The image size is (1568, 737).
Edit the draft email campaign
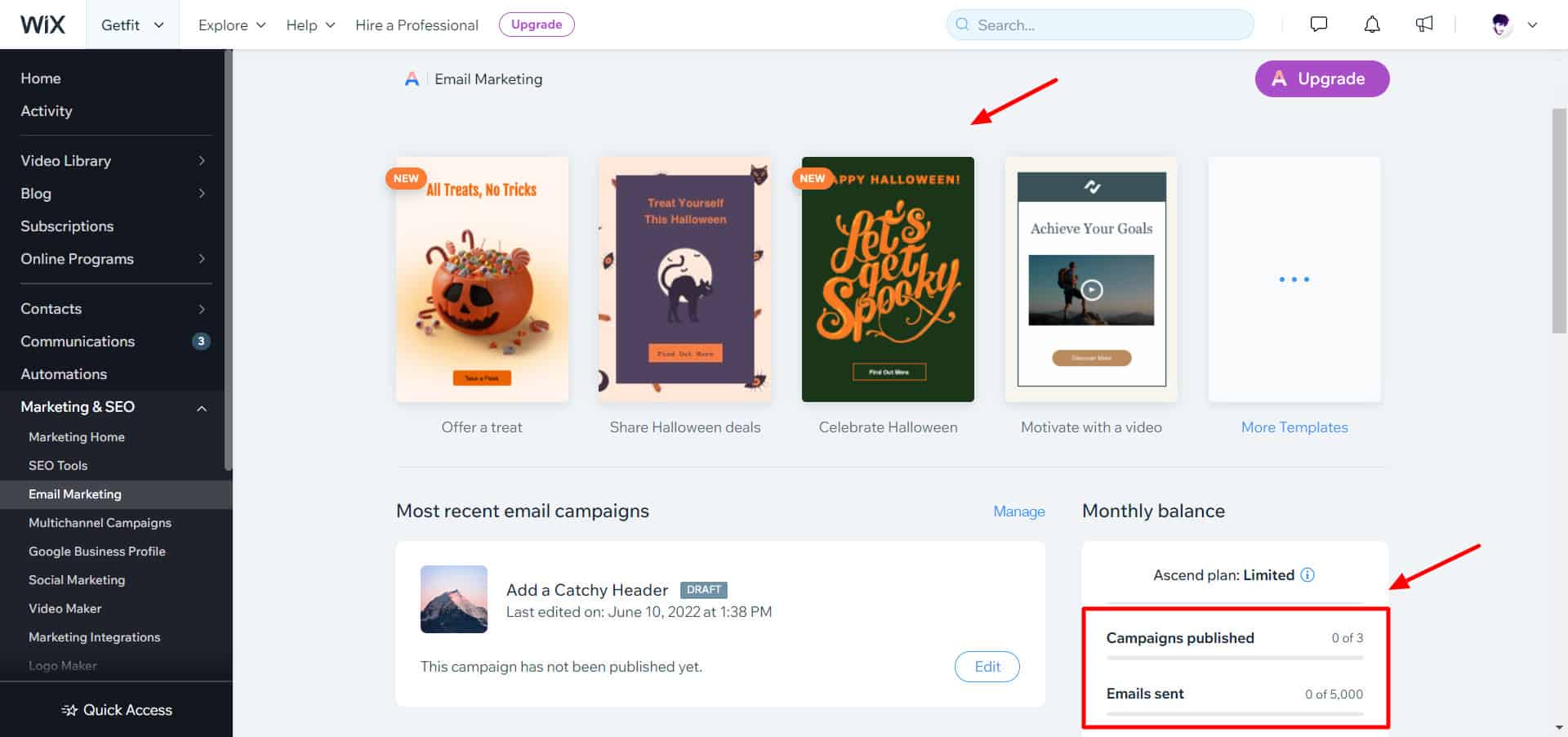(x=987, y=667)
